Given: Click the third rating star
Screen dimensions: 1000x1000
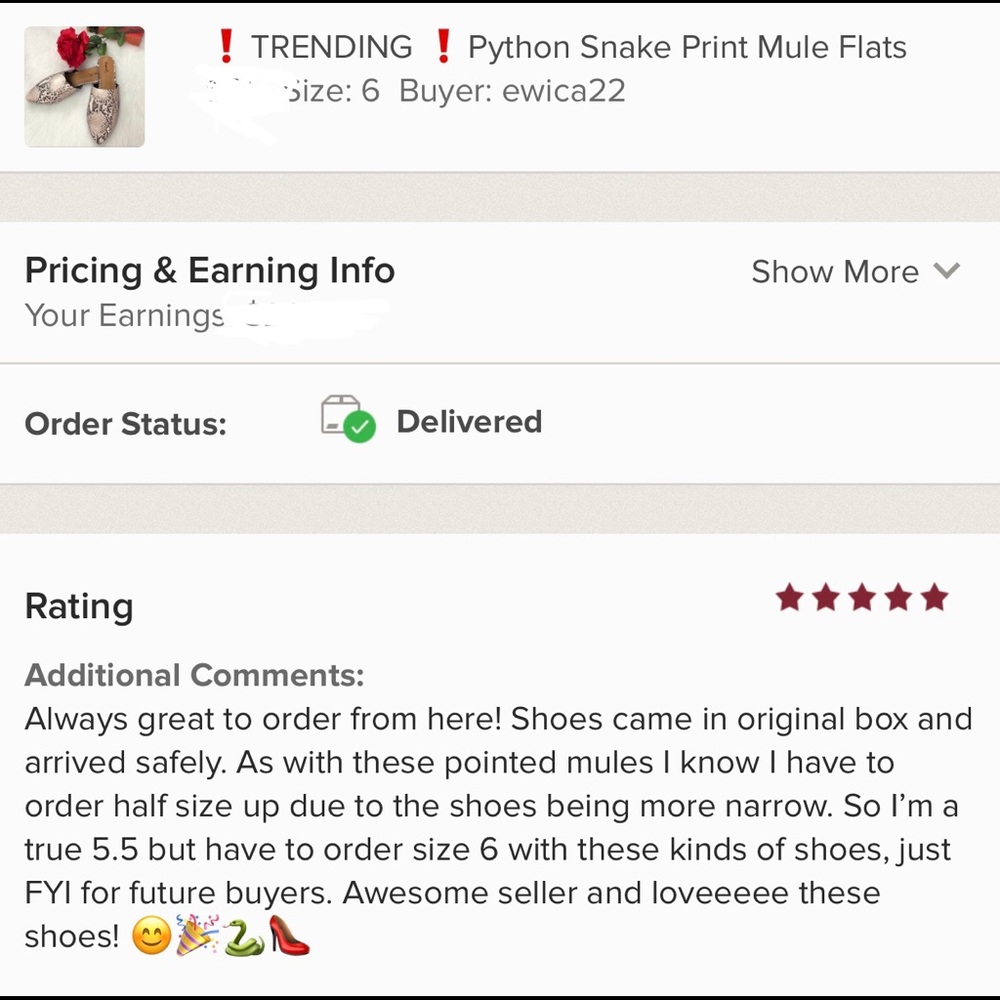Looking at the screenshot, I should (862, 599).
